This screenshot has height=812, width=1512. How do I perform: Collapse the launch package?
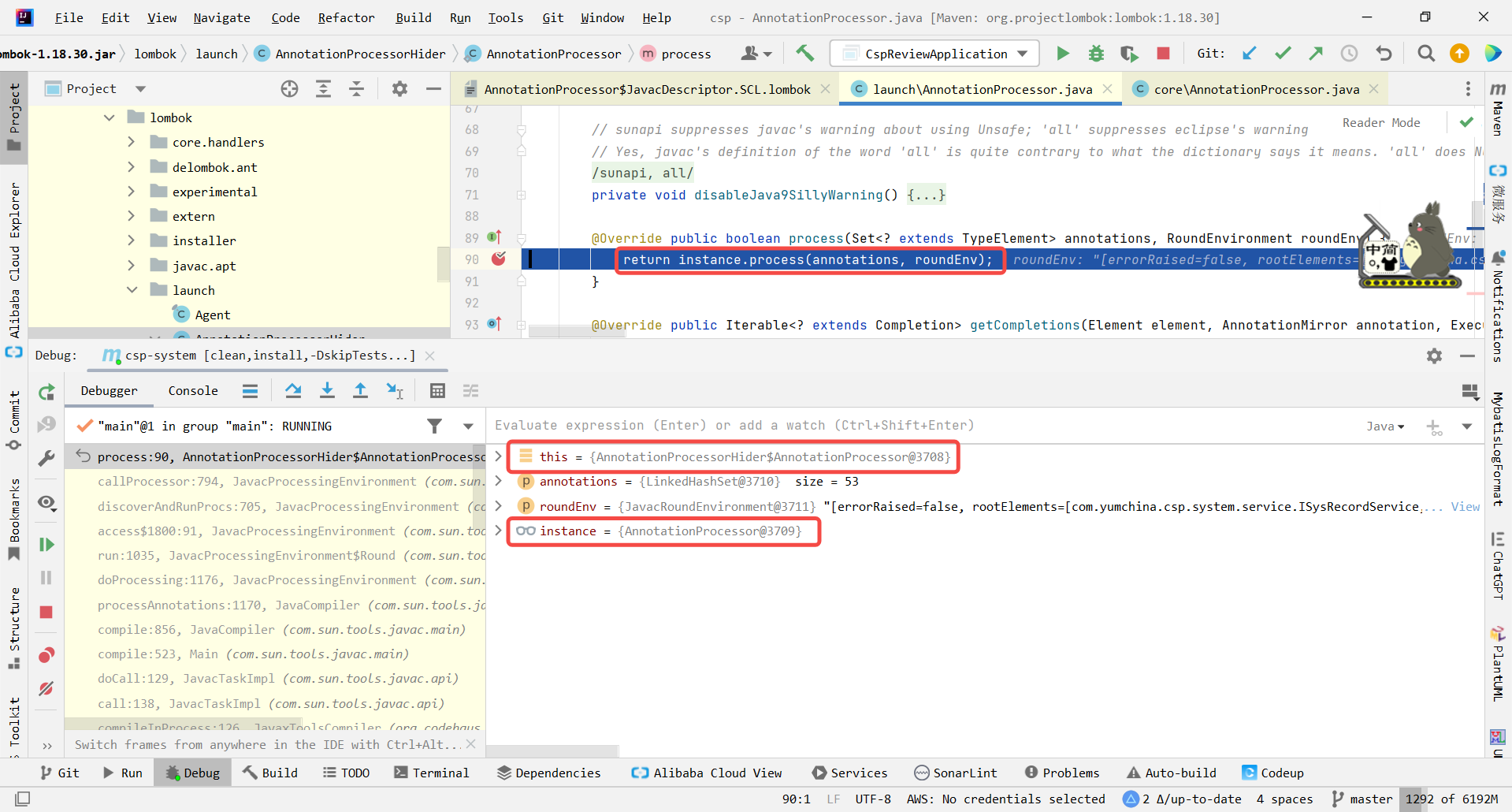[131, 290]
